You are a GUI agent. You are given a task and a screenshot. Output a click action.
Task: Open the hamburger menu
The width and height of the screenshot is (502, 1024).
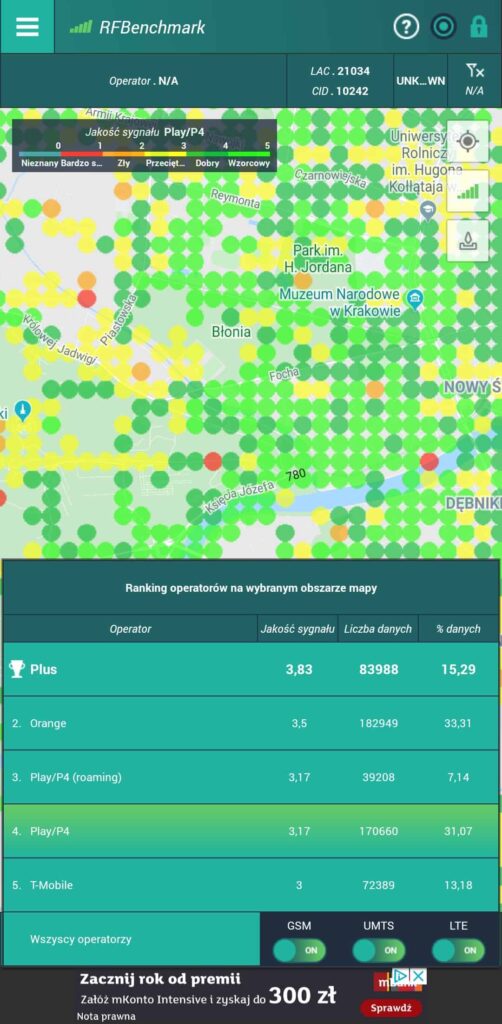point(27,27)
